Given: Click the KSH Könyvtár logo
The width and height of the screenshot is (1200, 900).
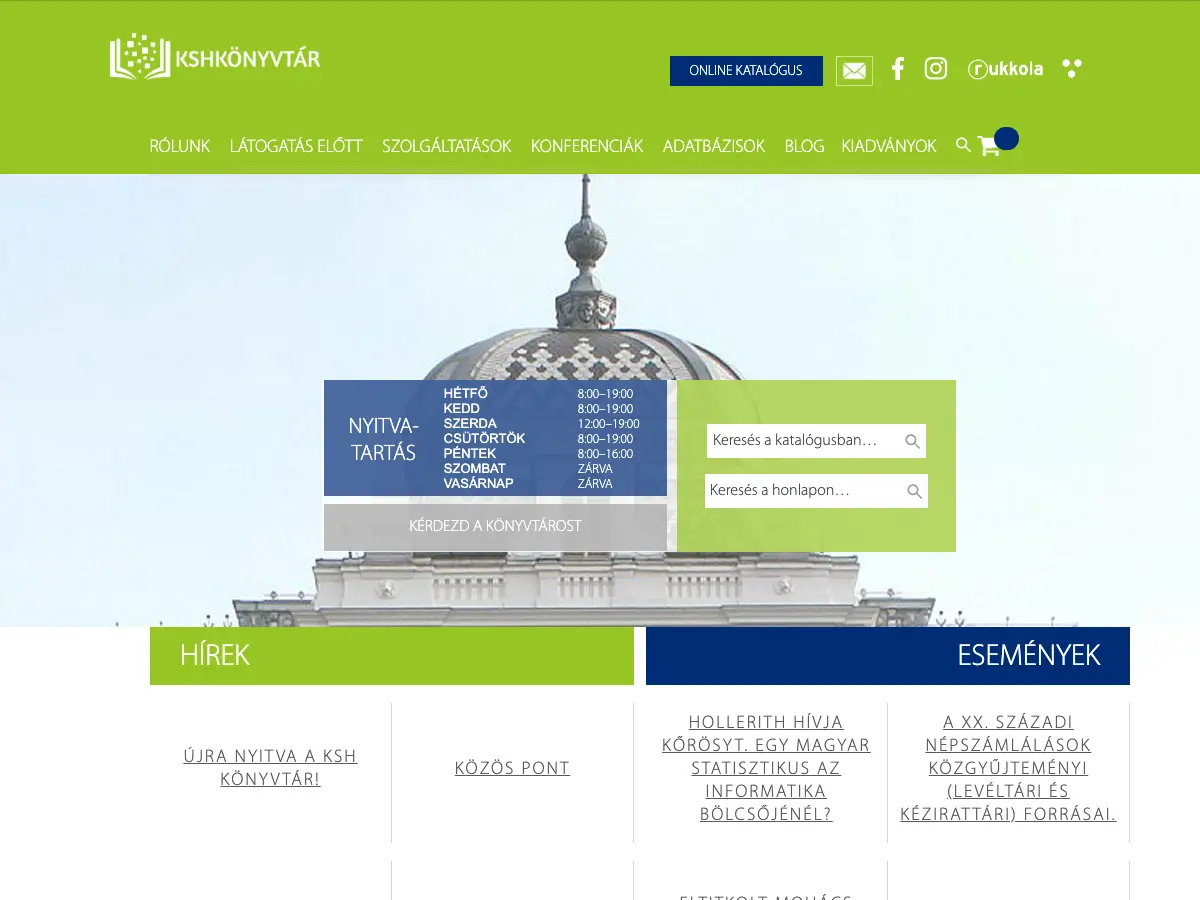Looking at the screenshot, I should 215,56.
